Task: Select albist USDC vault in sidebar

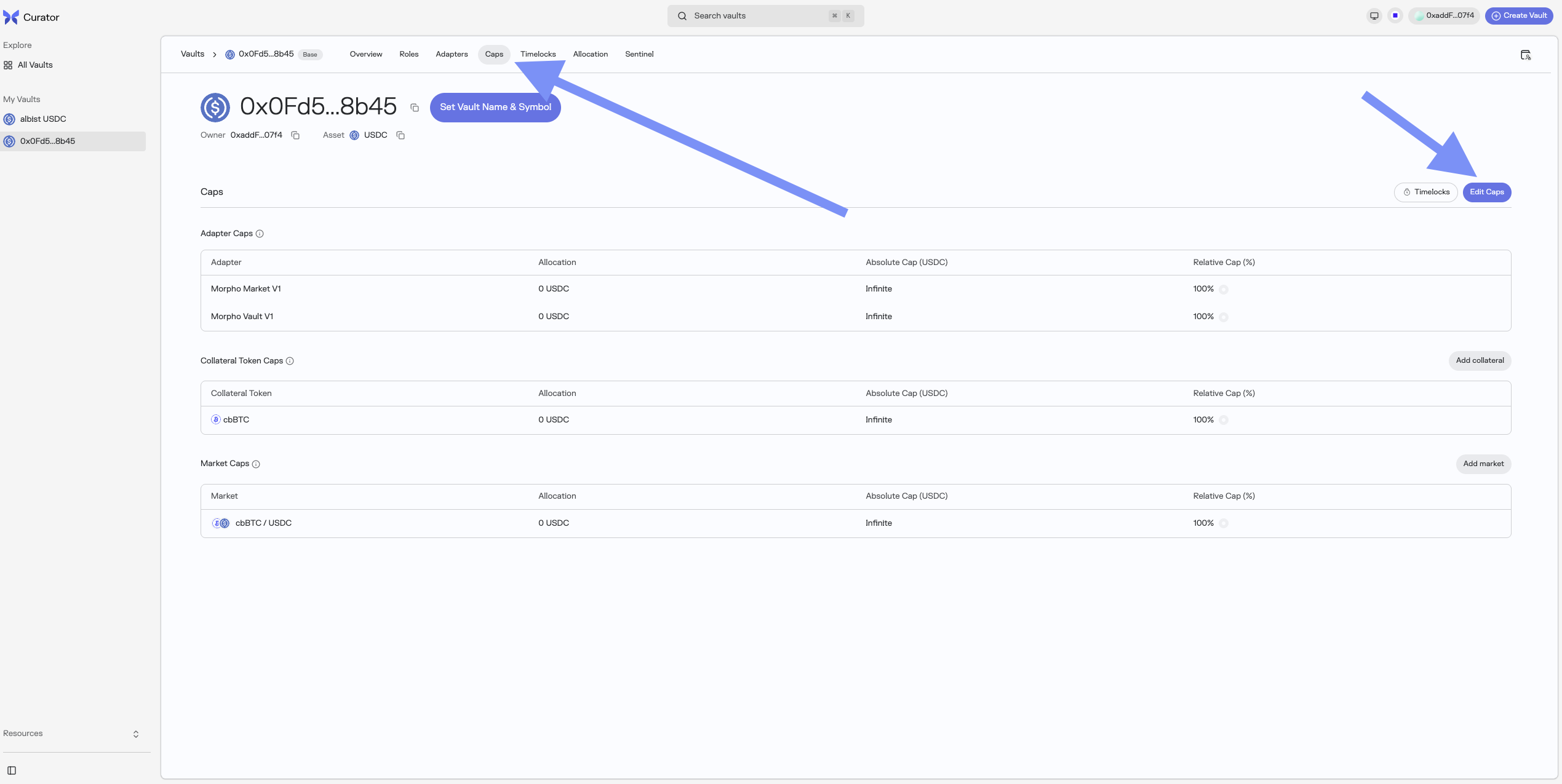Action: coord(43,119)
